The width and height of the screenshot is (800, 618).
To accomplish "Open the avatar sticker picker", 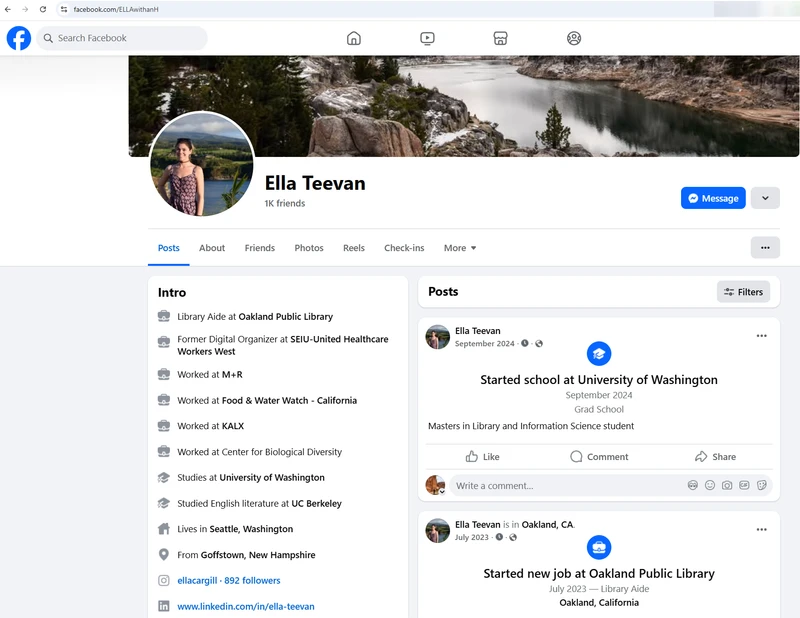I will 692,485.
